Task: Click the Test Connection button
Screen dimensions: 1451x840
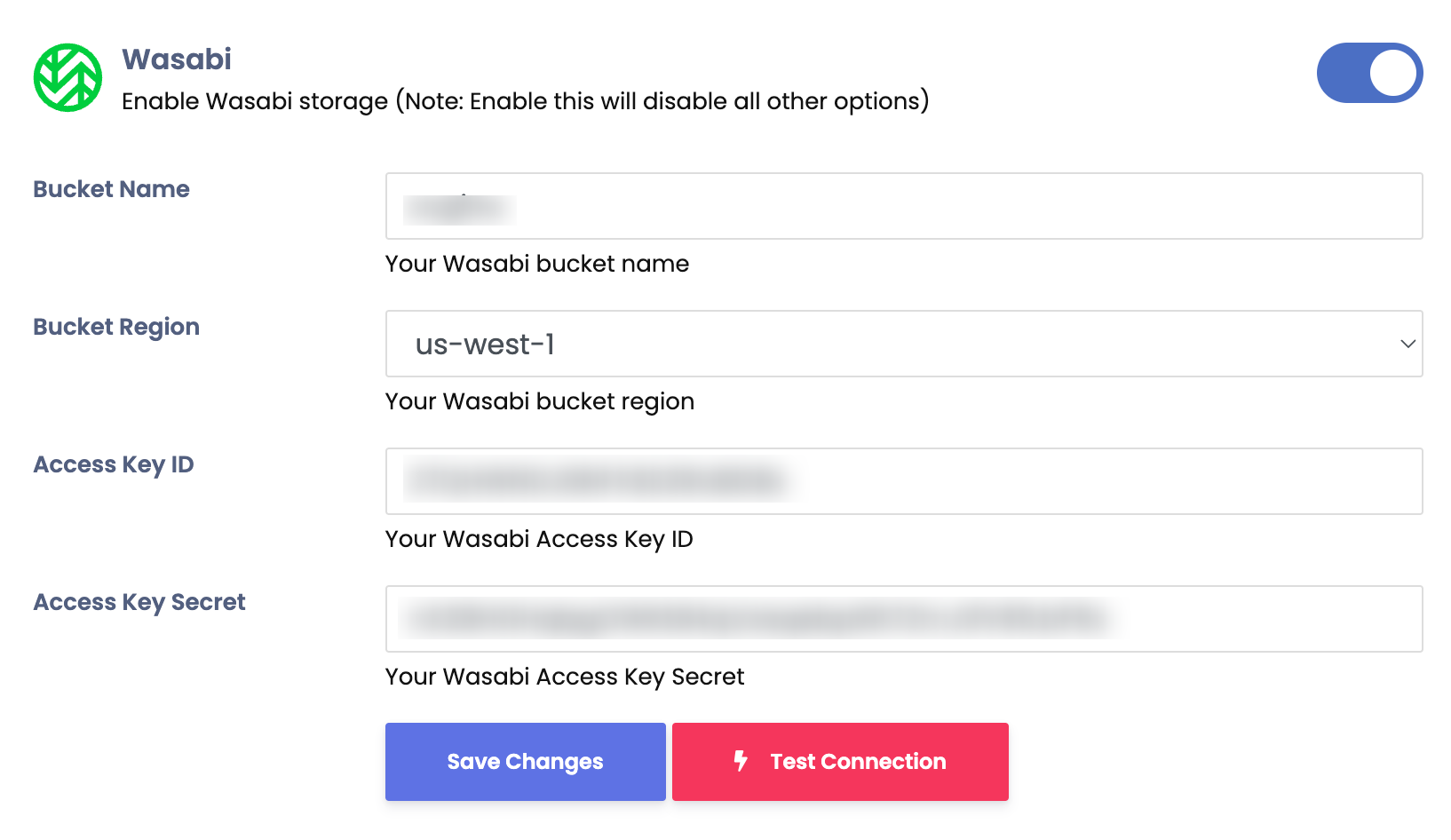Action: click(840, 762)
